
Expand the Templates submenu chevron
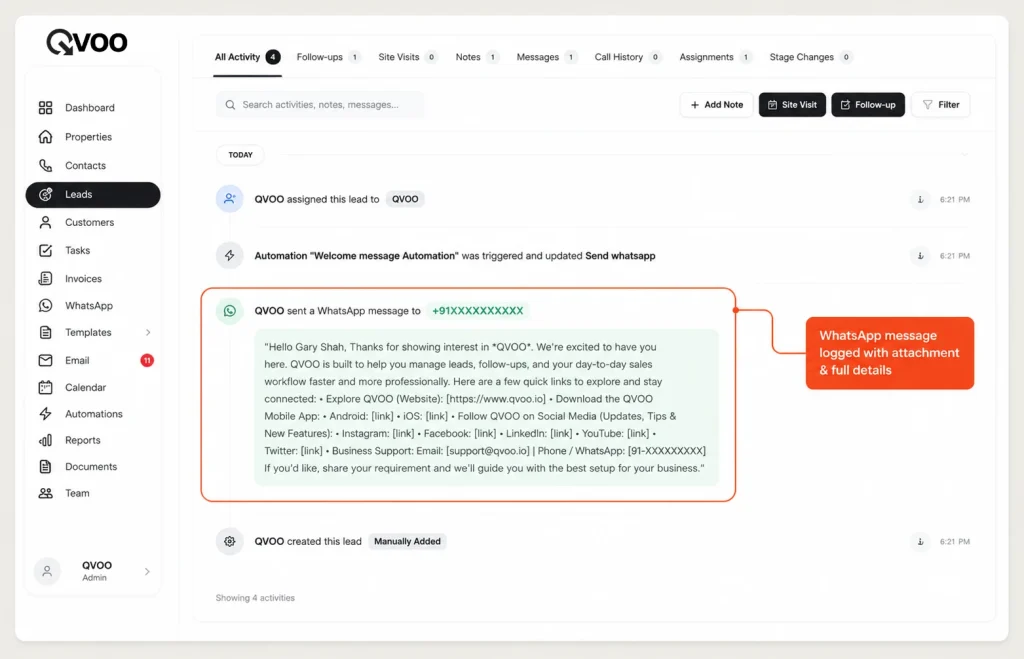click(x=148, y=332)
